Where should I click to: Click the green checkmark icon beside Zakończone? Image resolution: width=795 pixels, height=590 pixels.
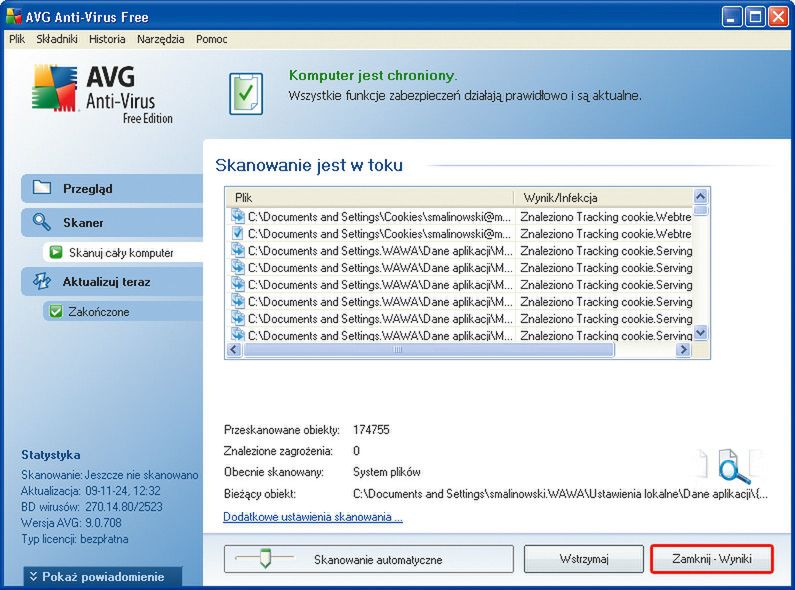pos(56,311)
